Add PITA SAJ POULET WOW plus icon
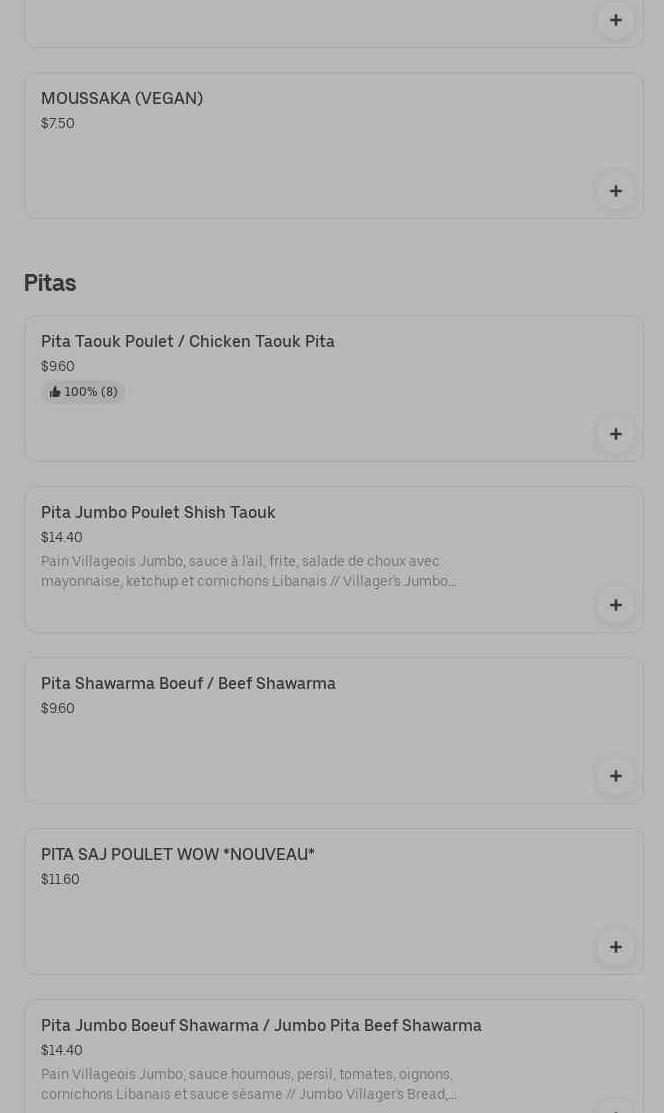 point(616,947)
